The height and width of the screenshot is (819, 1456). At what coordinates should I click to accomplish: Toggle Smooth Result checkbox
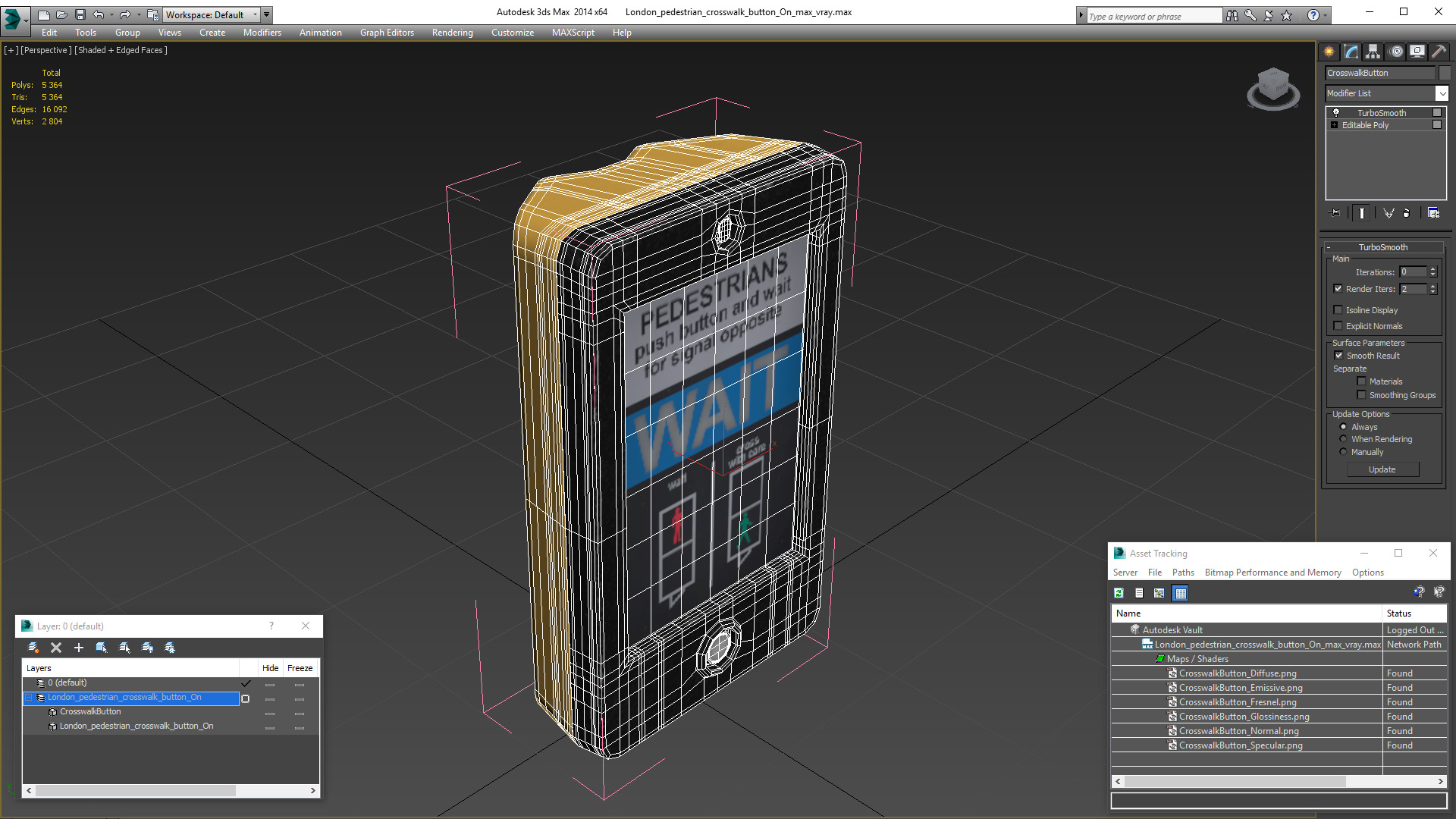(1339, 356)
